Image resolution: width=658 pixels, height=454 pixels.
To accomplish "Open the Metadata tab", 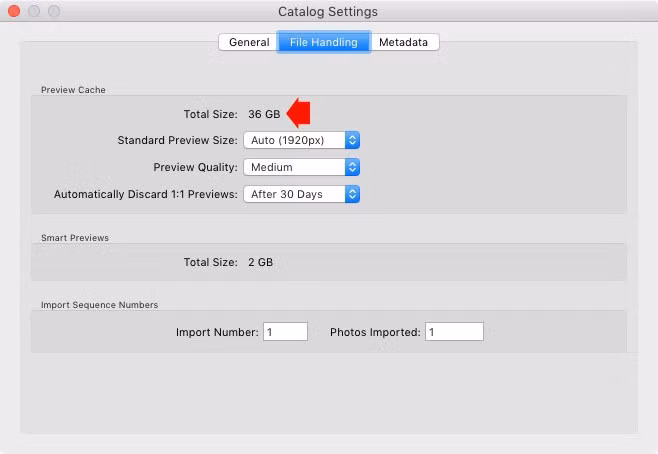I will [405, 42].
